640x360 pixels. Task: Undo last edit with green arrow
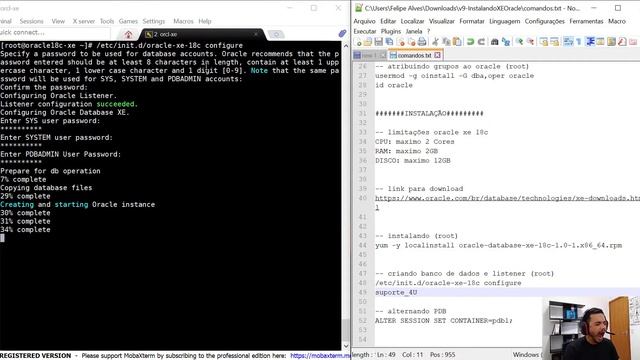[x=471, y=42]
